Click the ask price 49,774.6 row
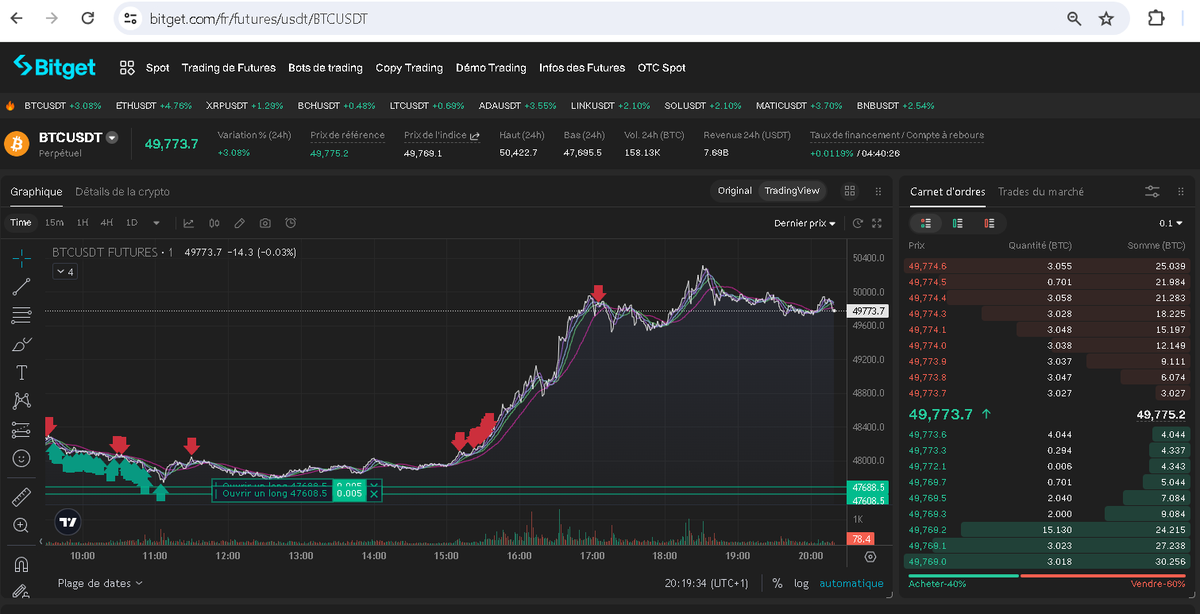The width and height of the screenshot is (1200, 614). point(1047,266)
